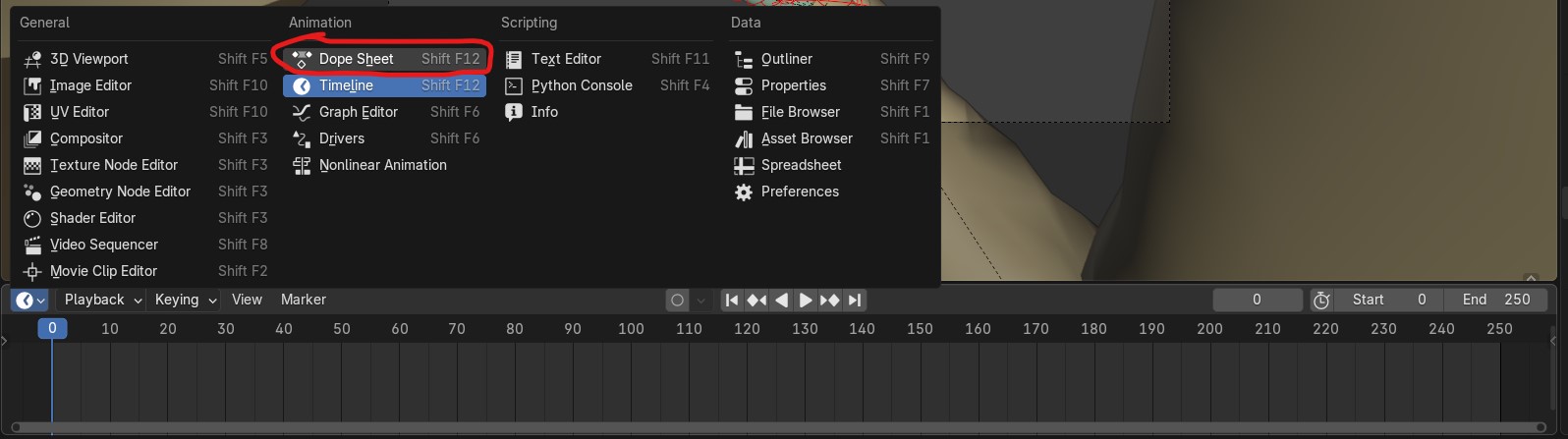
Task: Open the Marker menu
Action: coord(303,301)
